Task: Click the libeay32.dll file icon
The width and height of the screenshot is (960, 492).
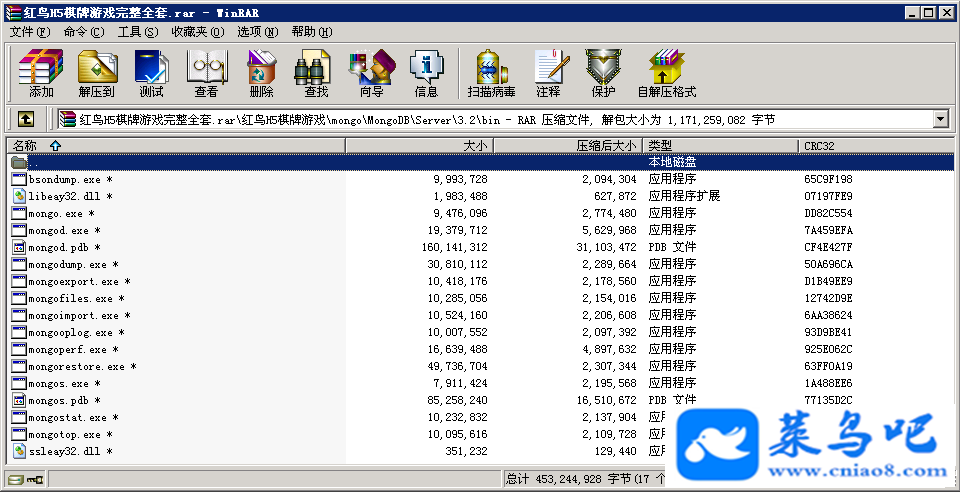Action: tap(19, 196)
